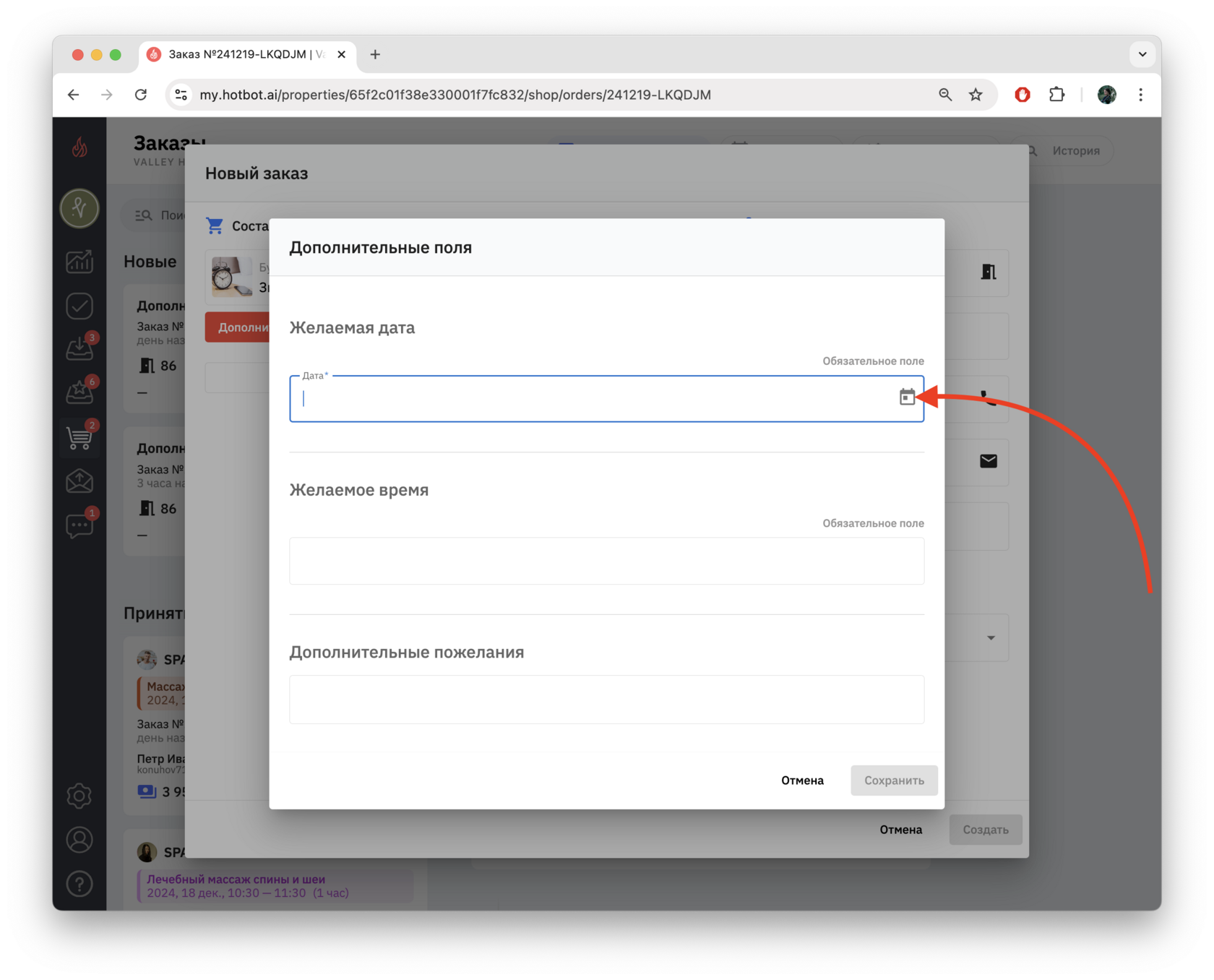Viewport: 1214px width, 980px height.
Task: Open the user account icon in sidebar
Action: point(79,840)
